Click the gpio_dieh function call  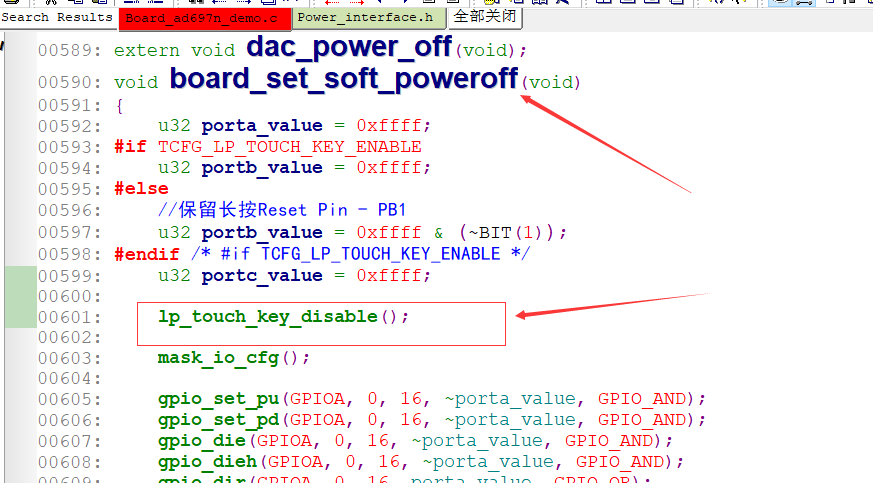[207, 462]
